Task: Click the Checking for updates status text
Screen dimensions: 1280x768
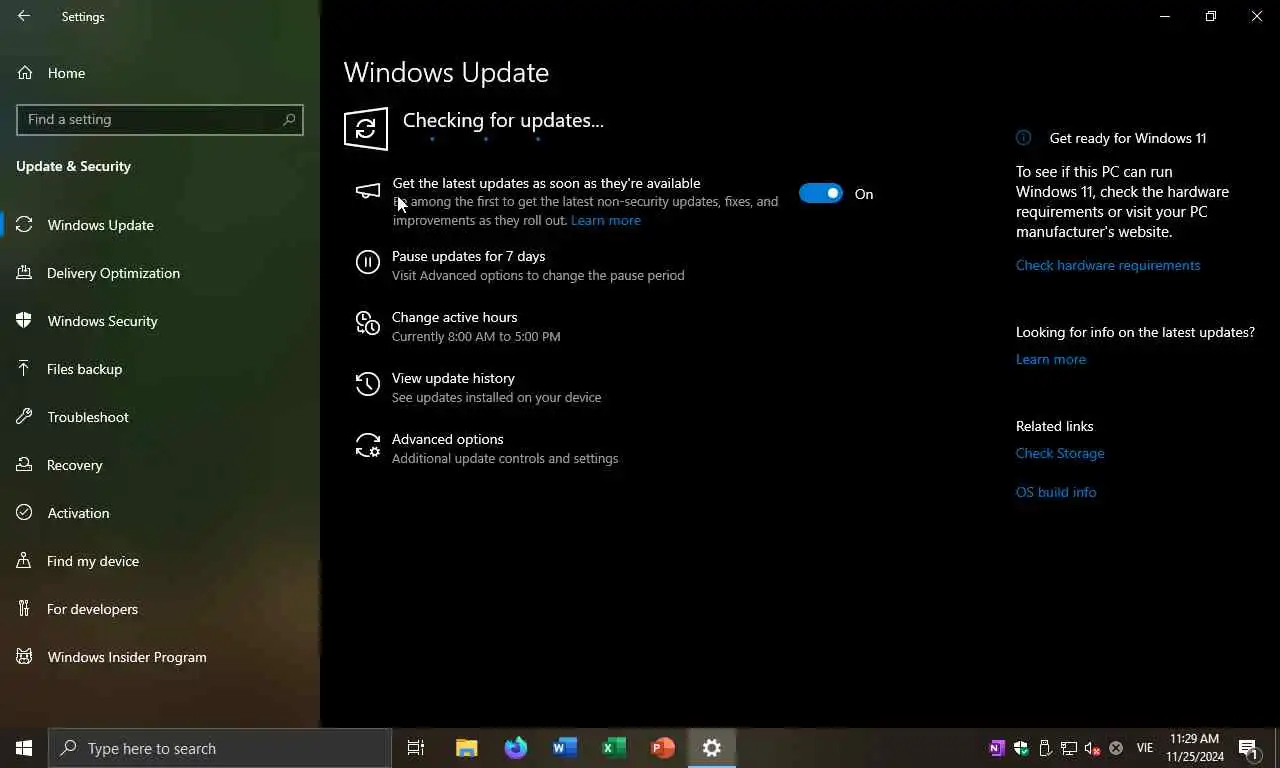Action: 503,120
